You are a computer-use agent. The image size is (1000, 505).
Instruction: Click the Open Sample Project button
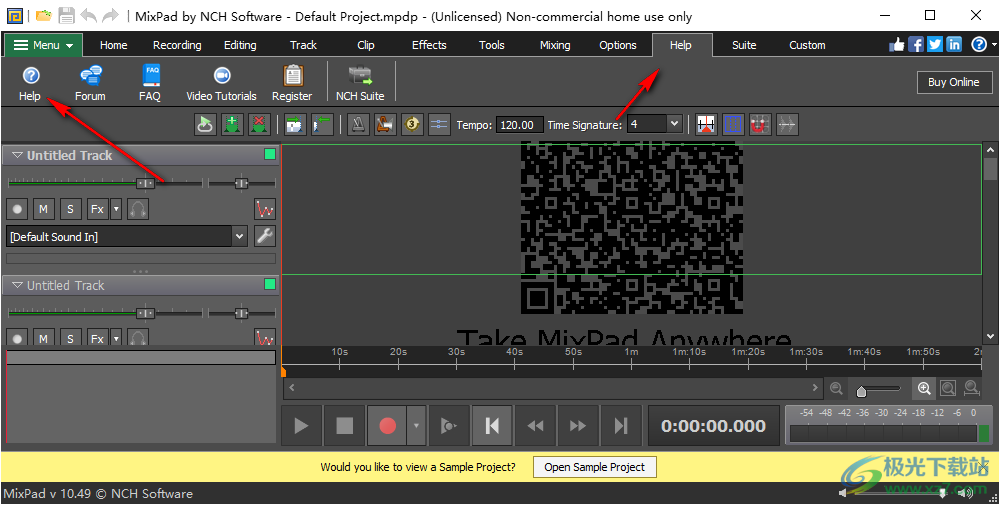pos(594,467)
